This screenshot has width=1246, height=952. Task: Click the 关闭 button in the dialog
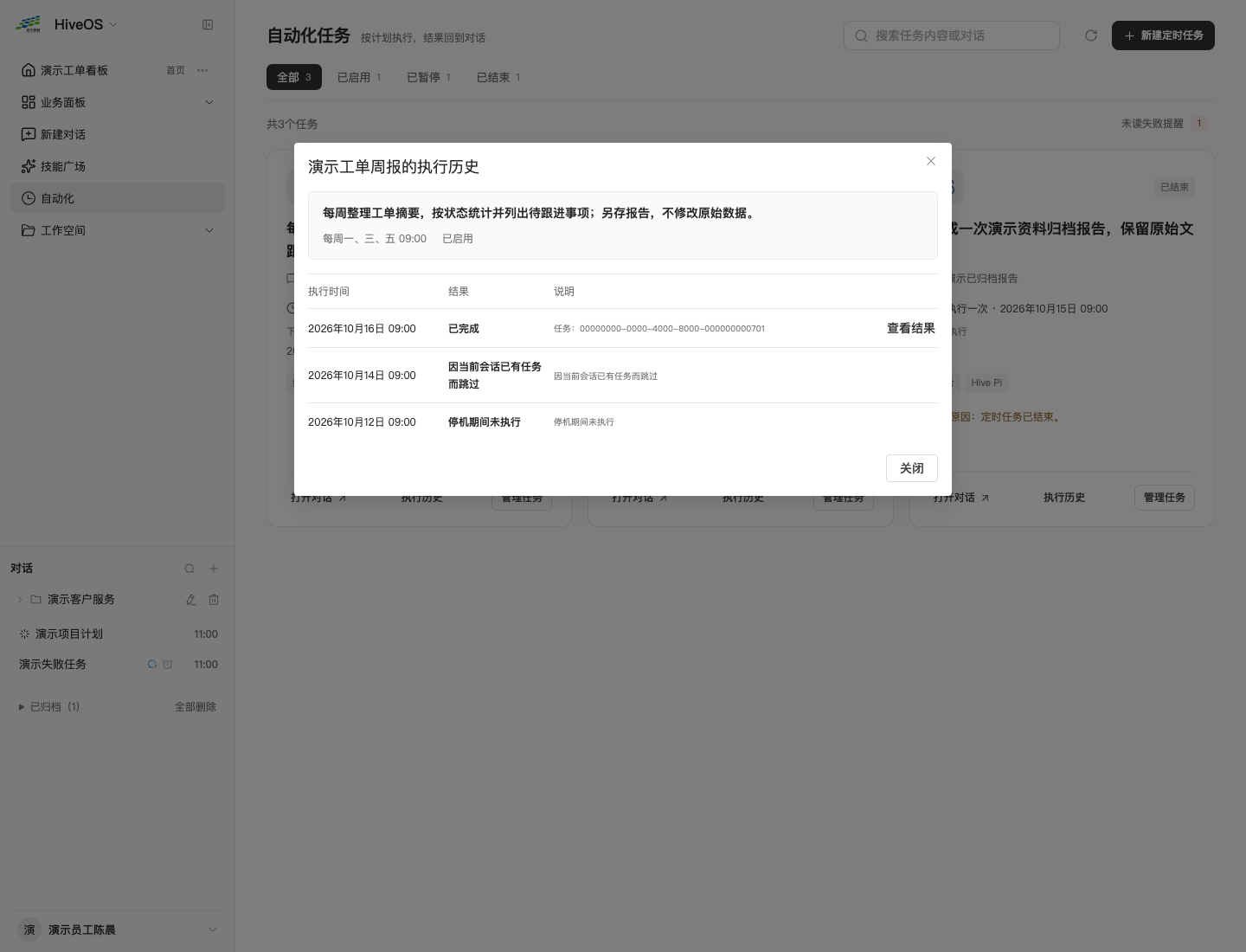(x=912, y=468)
